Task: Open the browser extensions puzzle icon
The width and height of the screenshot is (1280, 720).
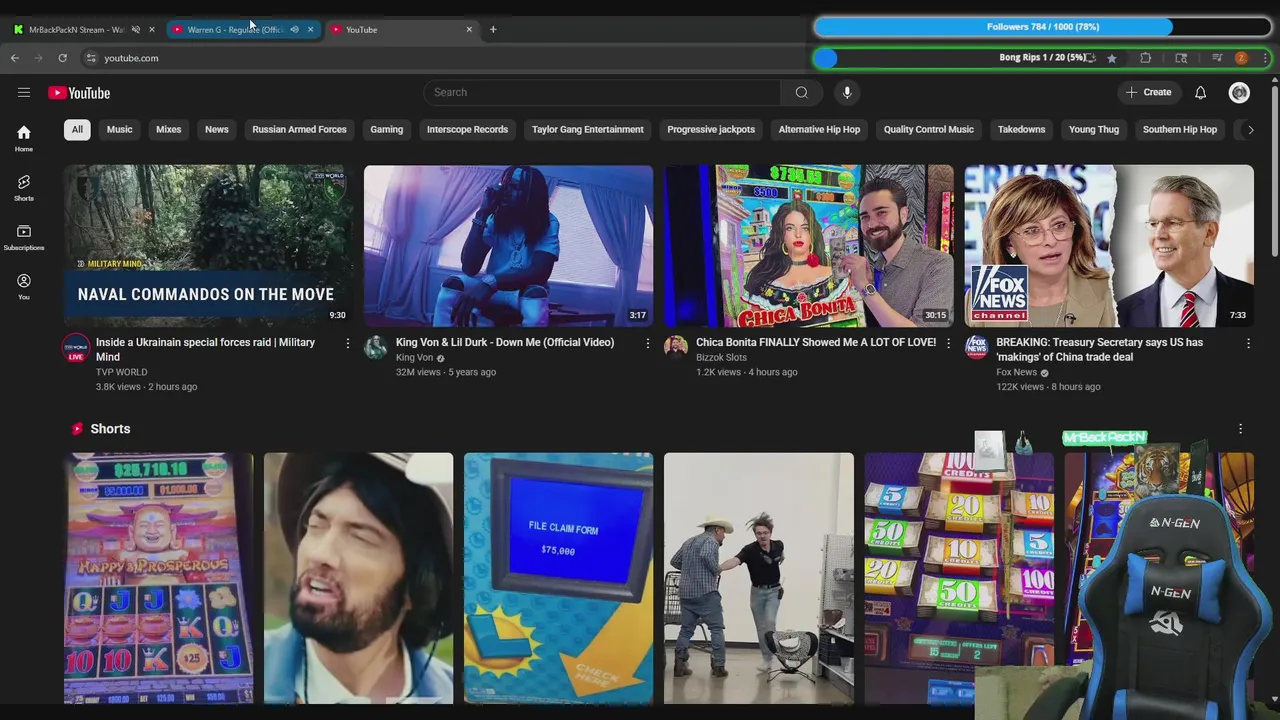Action: click(1146, 58)
